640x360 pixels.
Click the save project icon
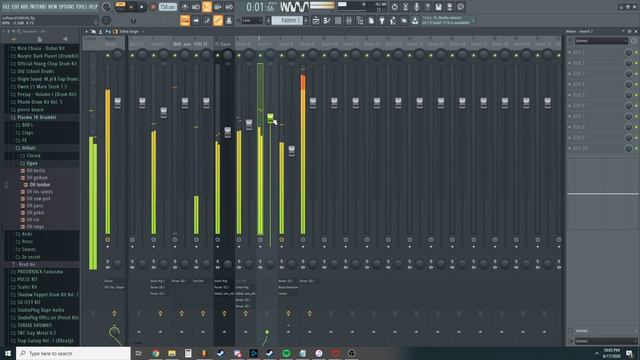click(x=438, y=7)
